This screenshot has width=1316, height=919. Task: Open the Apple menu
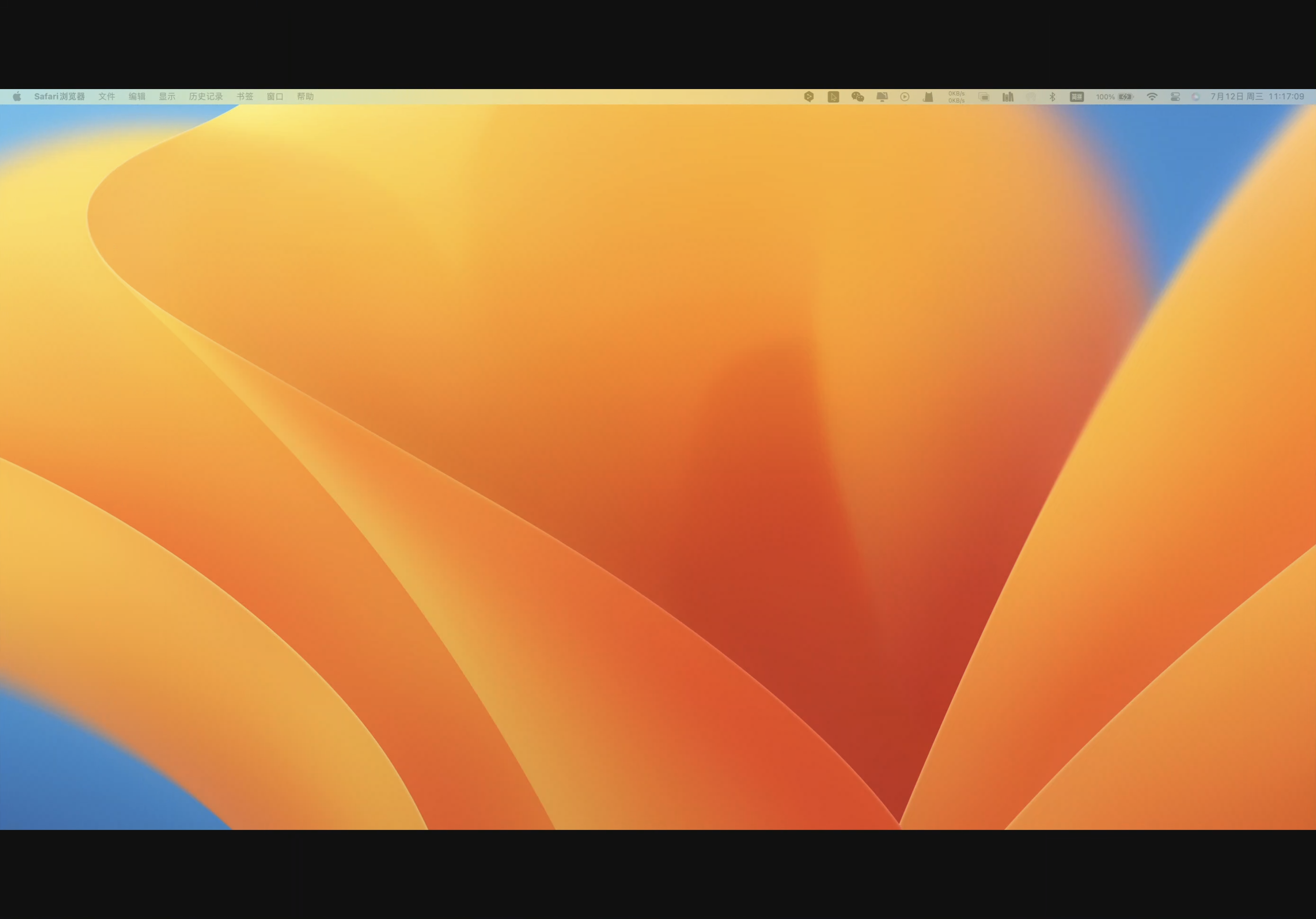[x=17, y=96]
